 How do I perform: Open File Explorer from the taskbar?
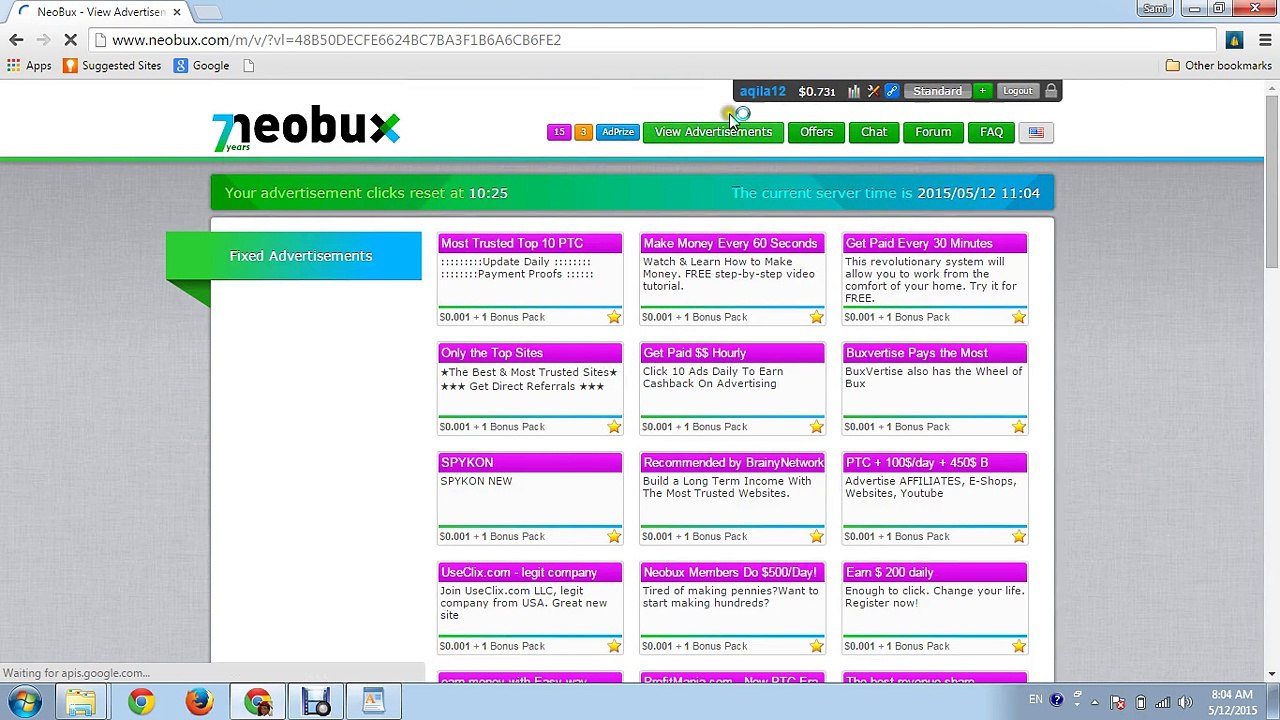click(x=82, y=701)
